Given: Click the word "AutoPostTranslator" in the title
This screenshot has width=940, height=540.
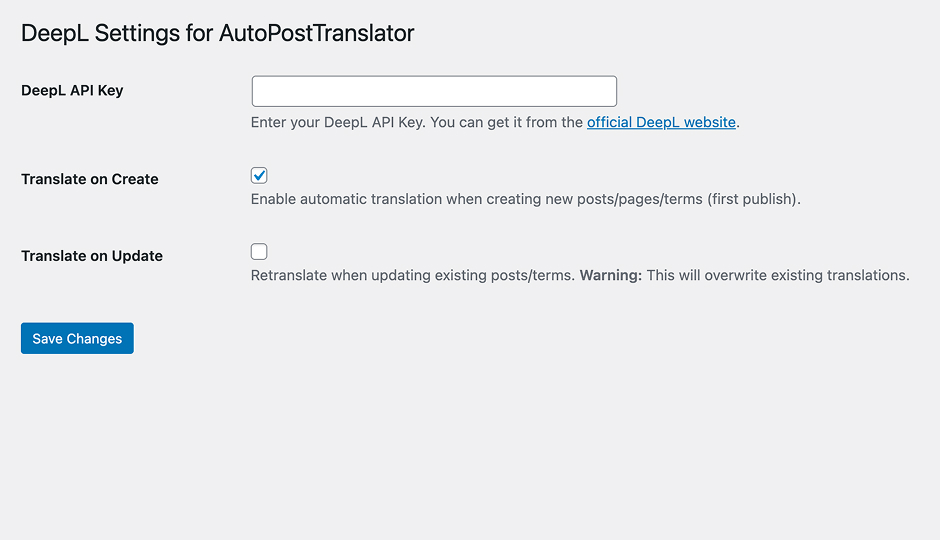Looking at the screenshot, I should point(316,33).
